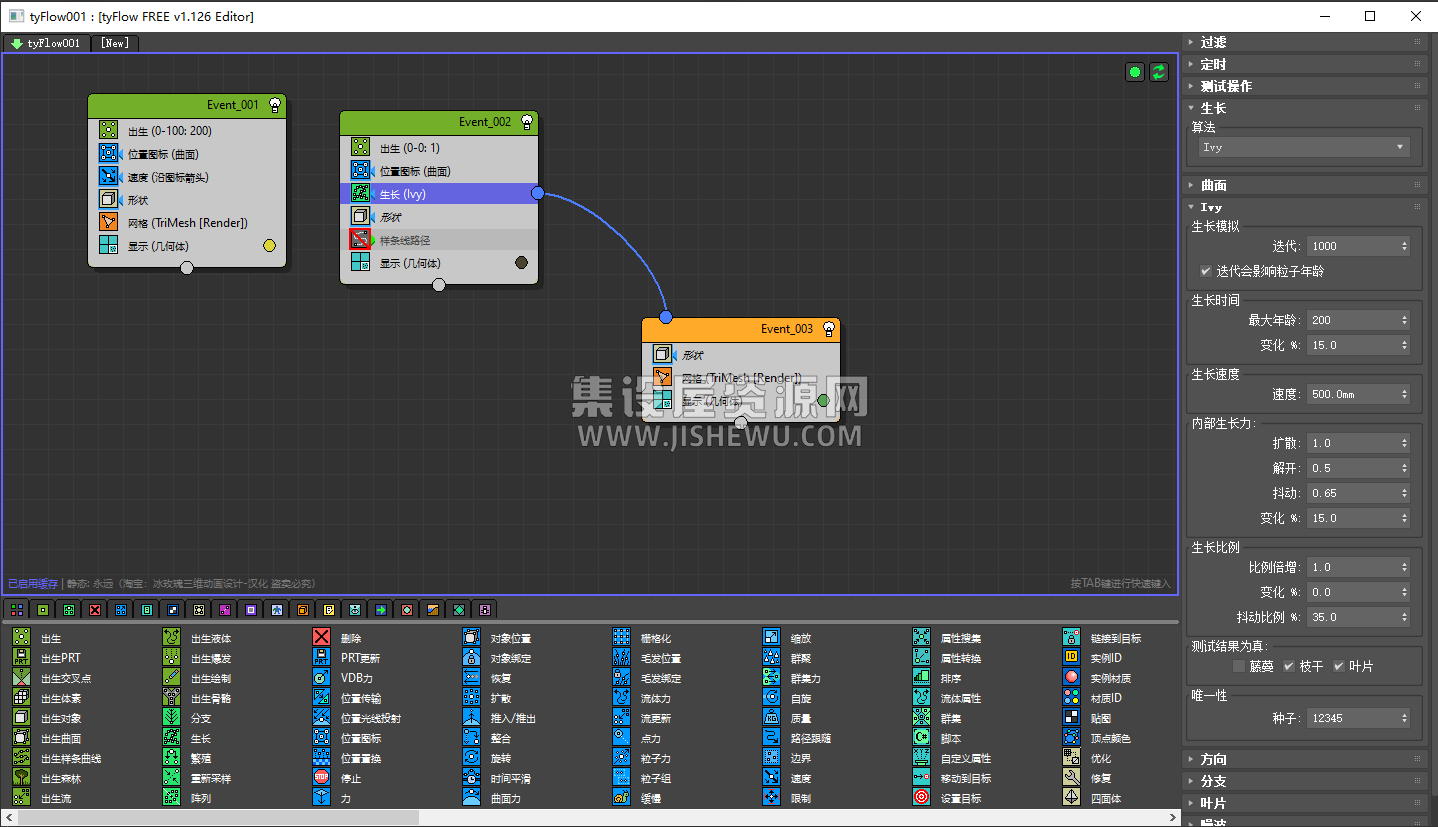The image size is (1438, 827).
Task: Switch to the [New] flow tab
Action: (114, 43)
